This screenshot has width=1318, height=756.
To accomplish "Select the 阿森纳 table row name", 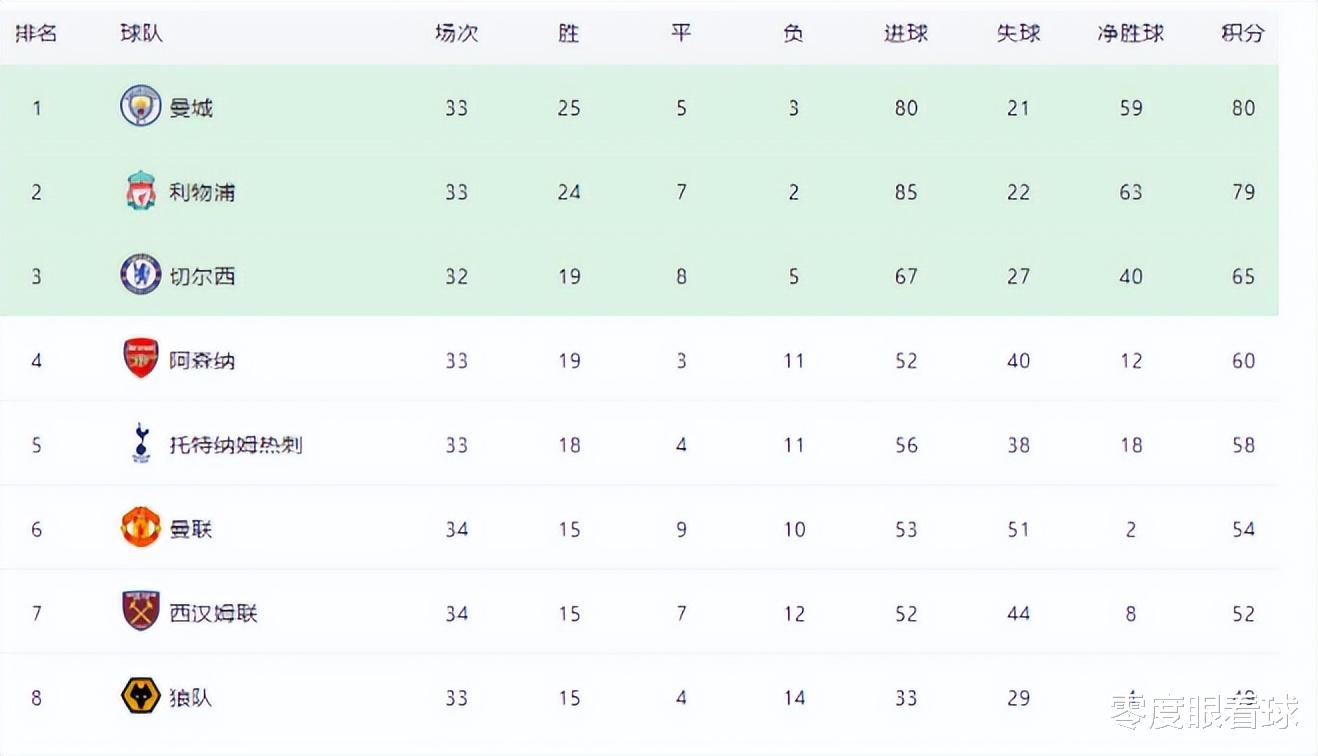I will point(202,360).
